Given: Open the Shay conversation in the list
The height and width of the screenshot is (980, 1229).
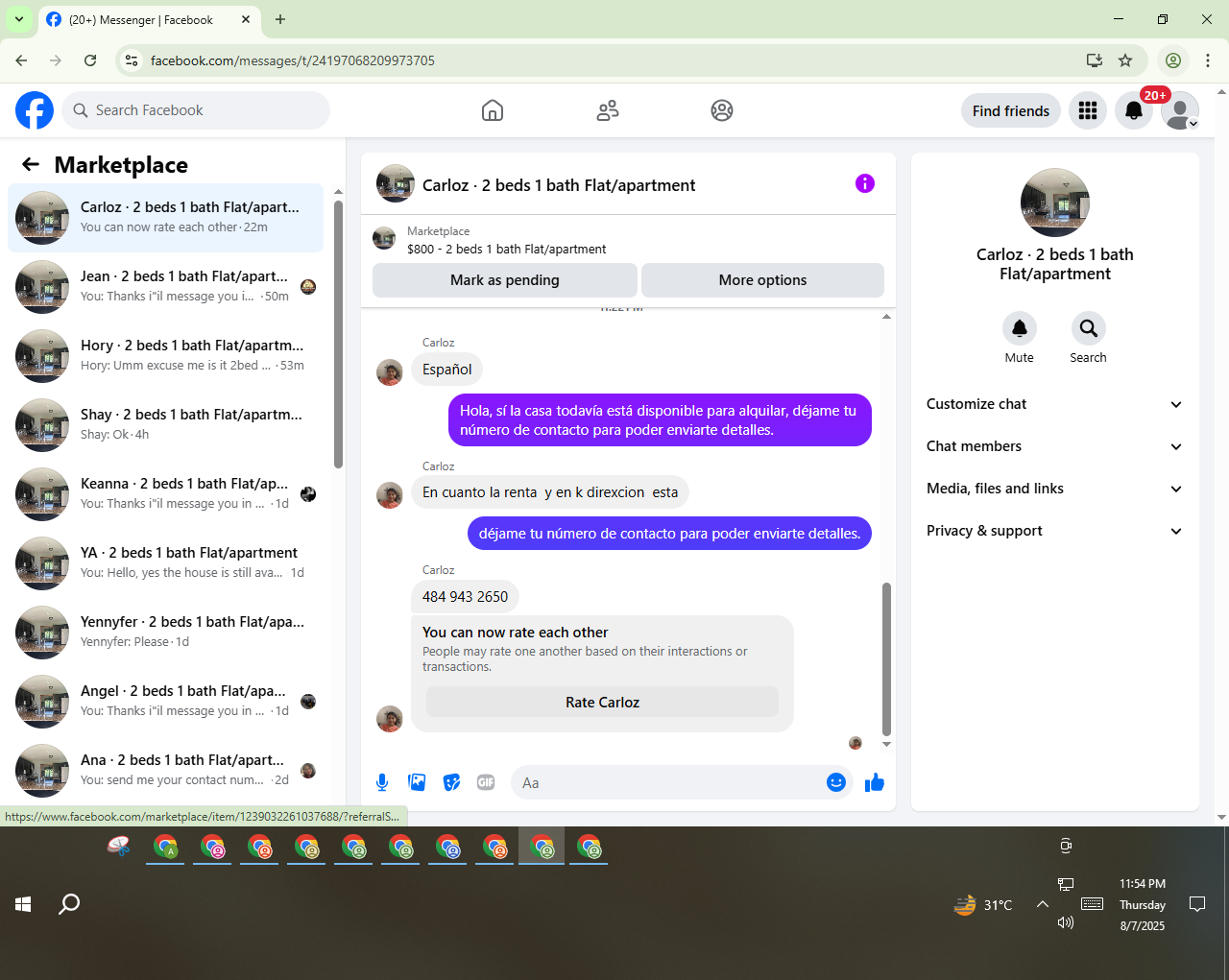Looking at the screenshot, I should coord(165,425).
